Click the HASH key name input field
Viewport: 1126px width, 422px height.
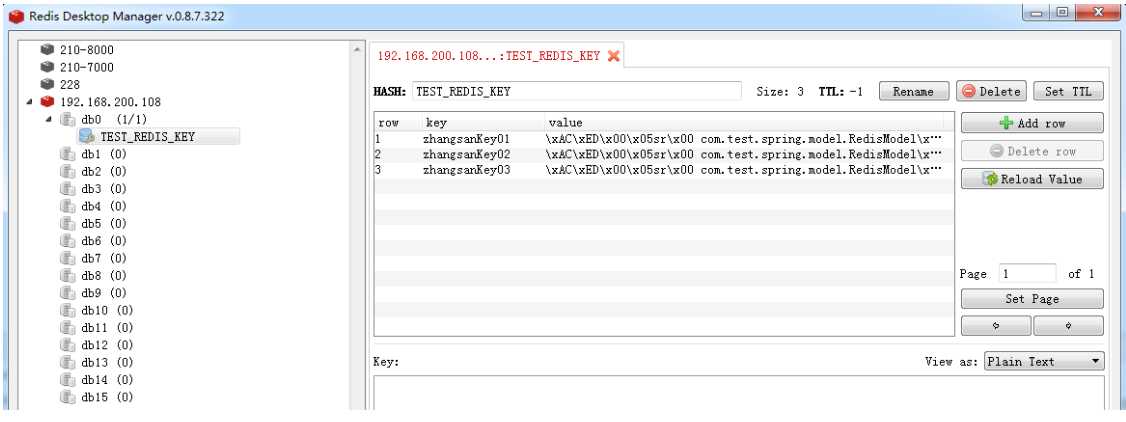(x=576, y=91)
